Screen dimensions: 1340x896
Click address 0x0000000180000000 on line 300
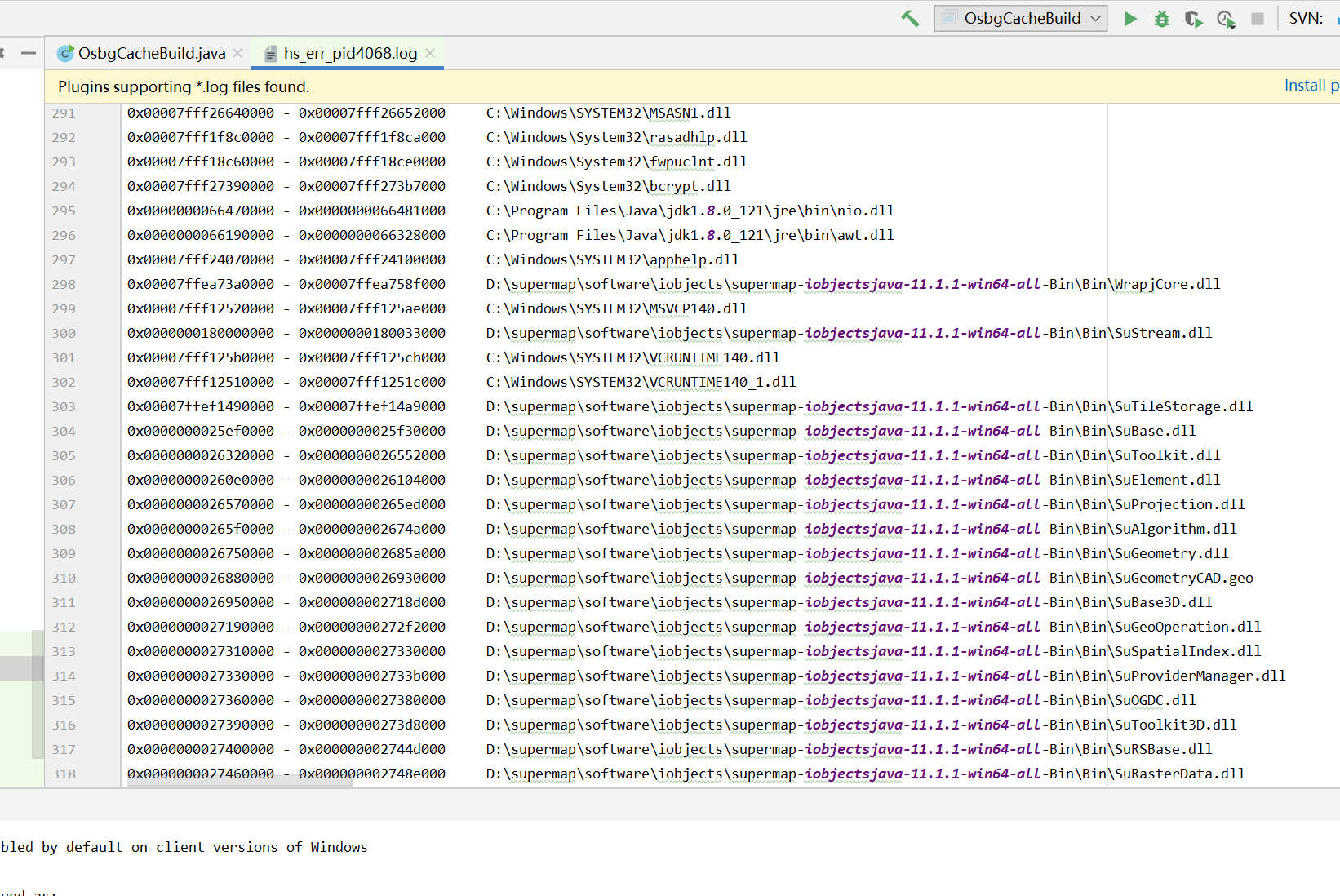tap(201, 333)
